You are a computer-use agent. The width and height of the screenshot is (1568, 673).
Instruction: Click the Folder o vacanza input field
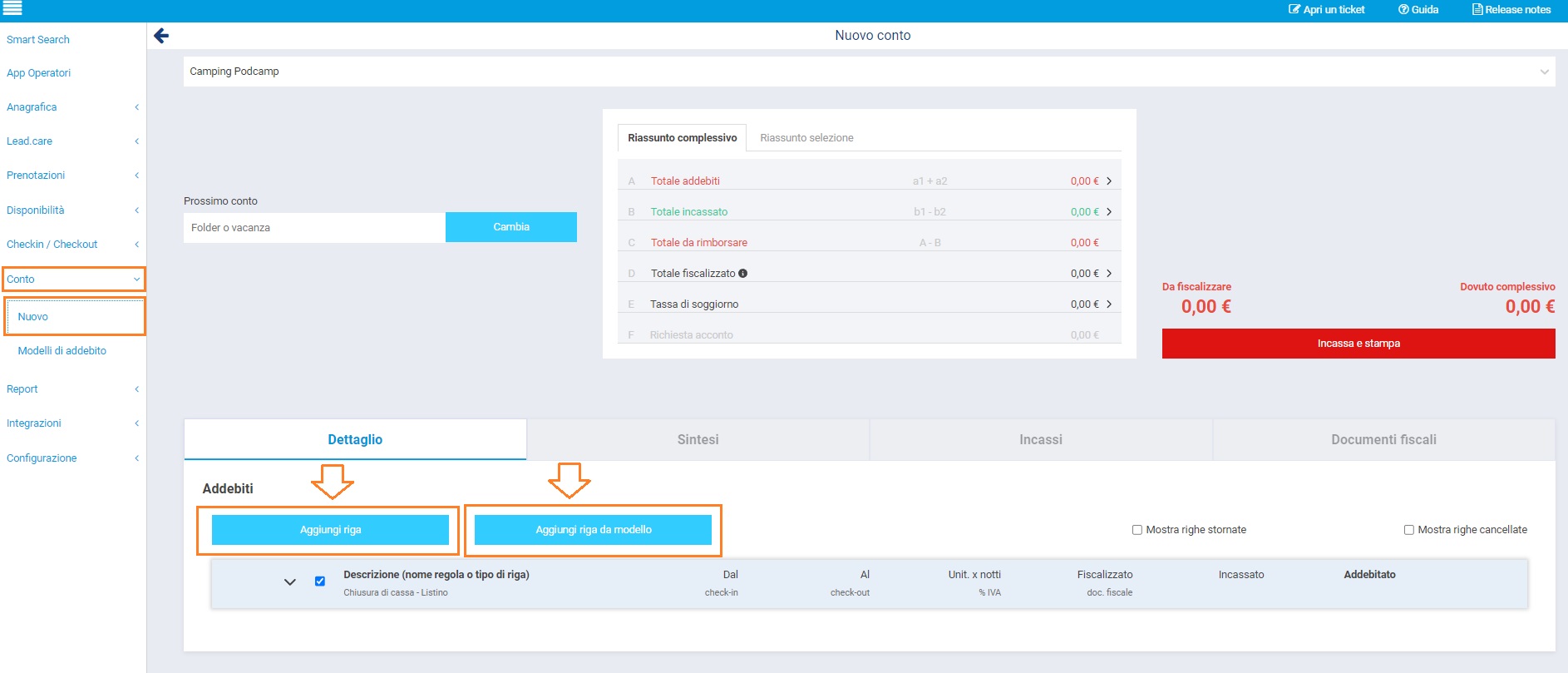coord(314,228)
